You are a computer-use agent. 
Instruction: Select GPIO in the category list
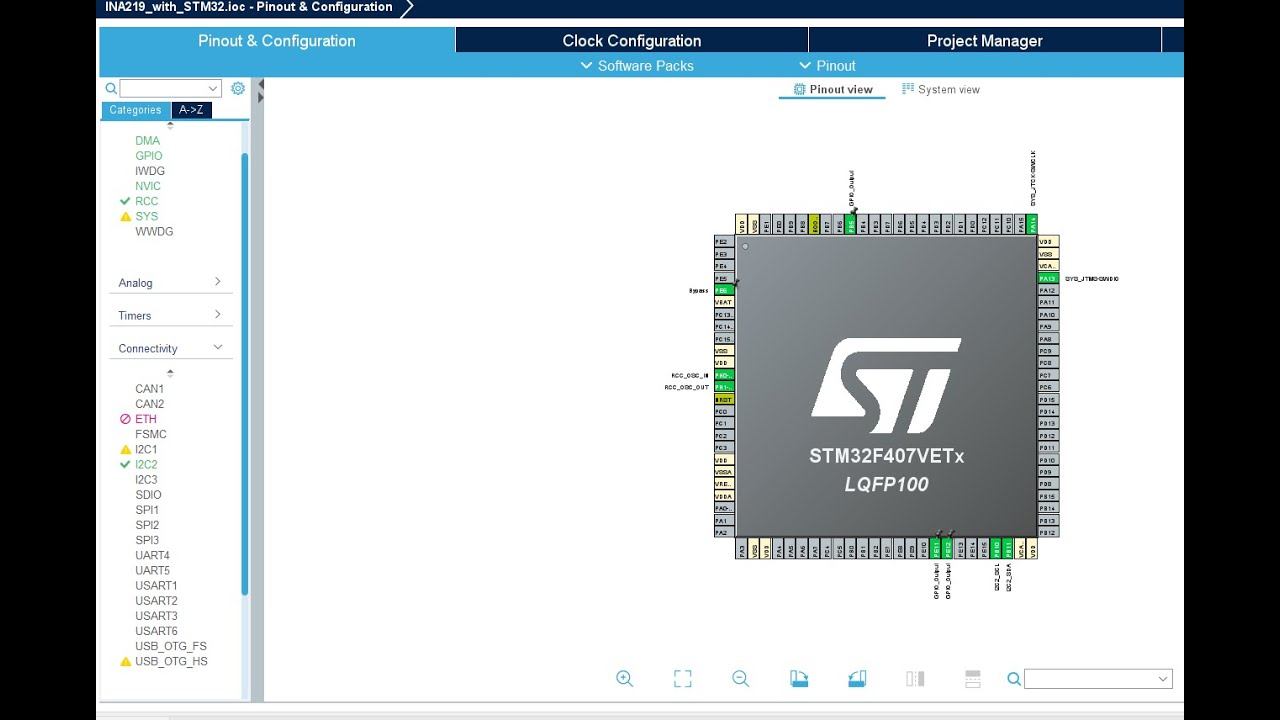coord(148,156)
